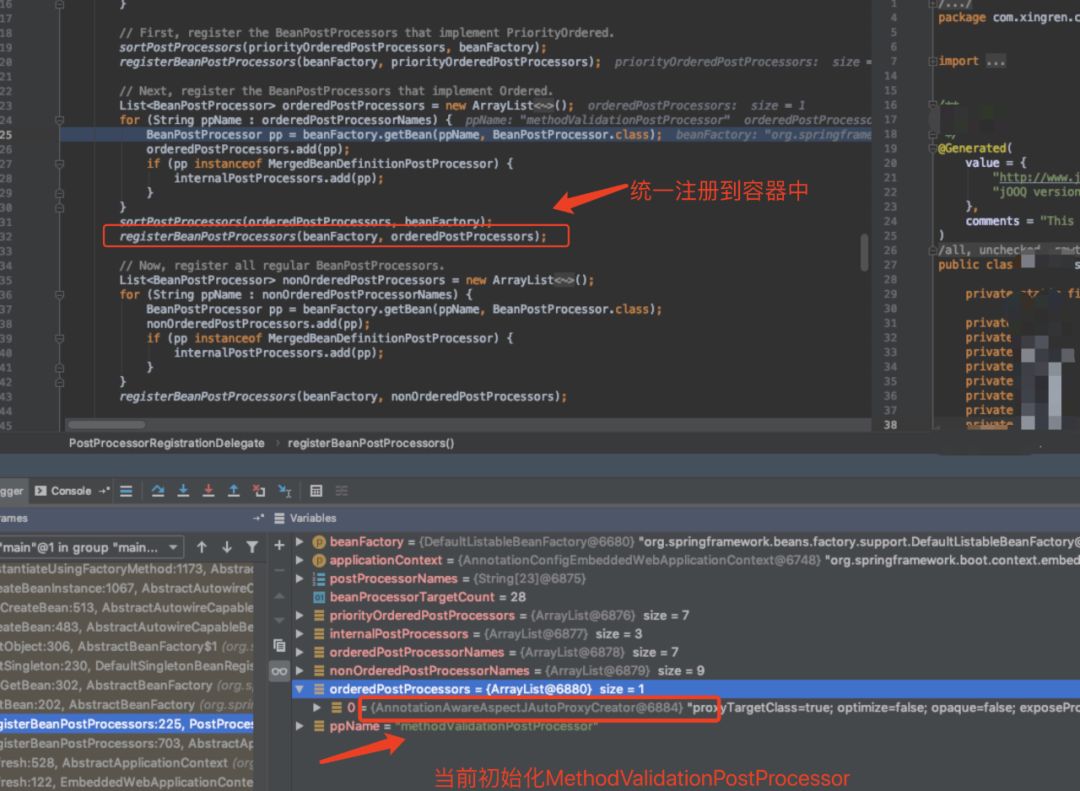The image size is (1080, 791).
Task: Click the Step Out debugger icon
Action: pyautogui.click(x=233, y=491)
